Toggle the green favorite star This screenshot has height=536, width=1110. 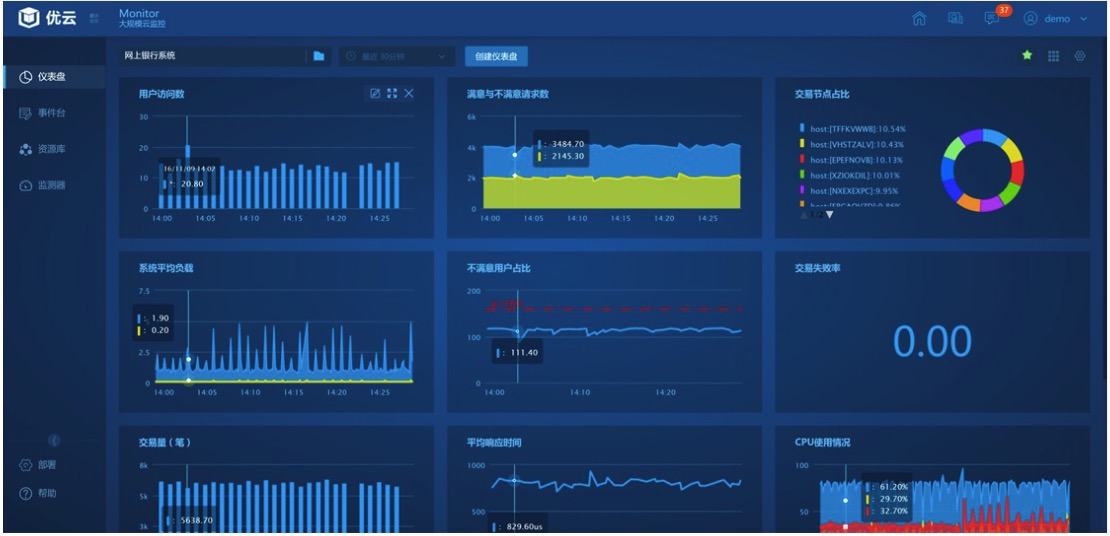point(1027,56)
